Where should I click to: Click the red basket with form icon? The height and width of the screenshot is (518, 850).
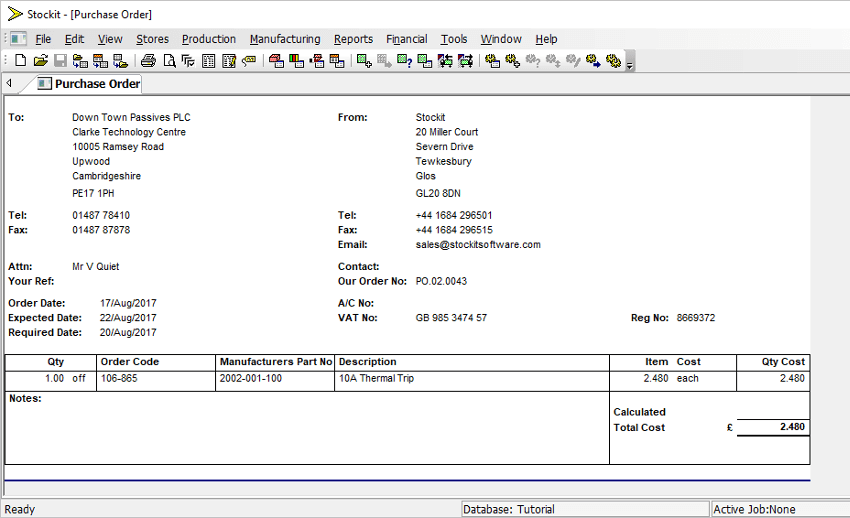[x=276, y=61]
